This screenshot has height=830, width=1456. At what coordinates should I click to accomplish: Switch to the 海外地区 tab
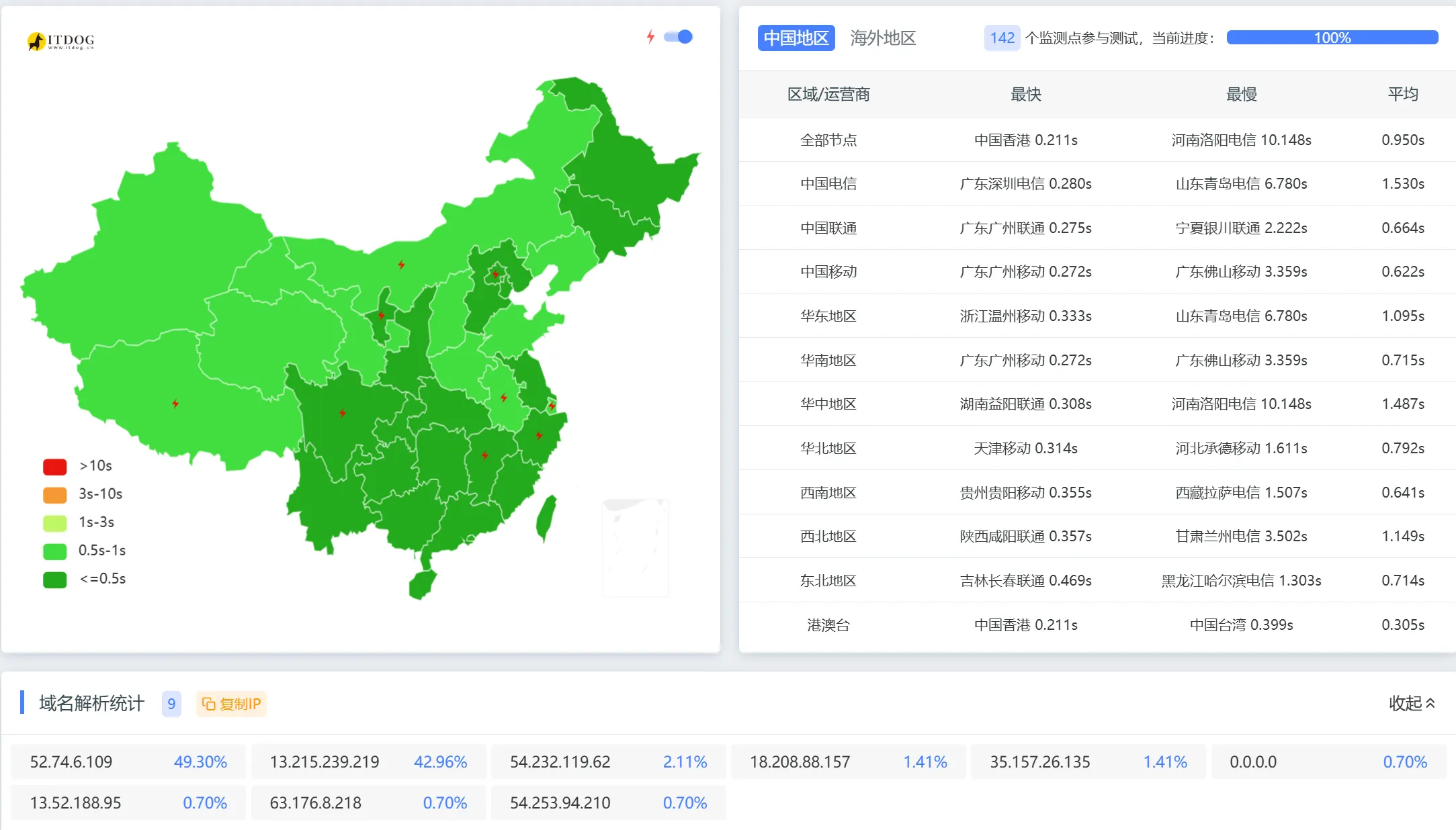click(x=882, y=38)
